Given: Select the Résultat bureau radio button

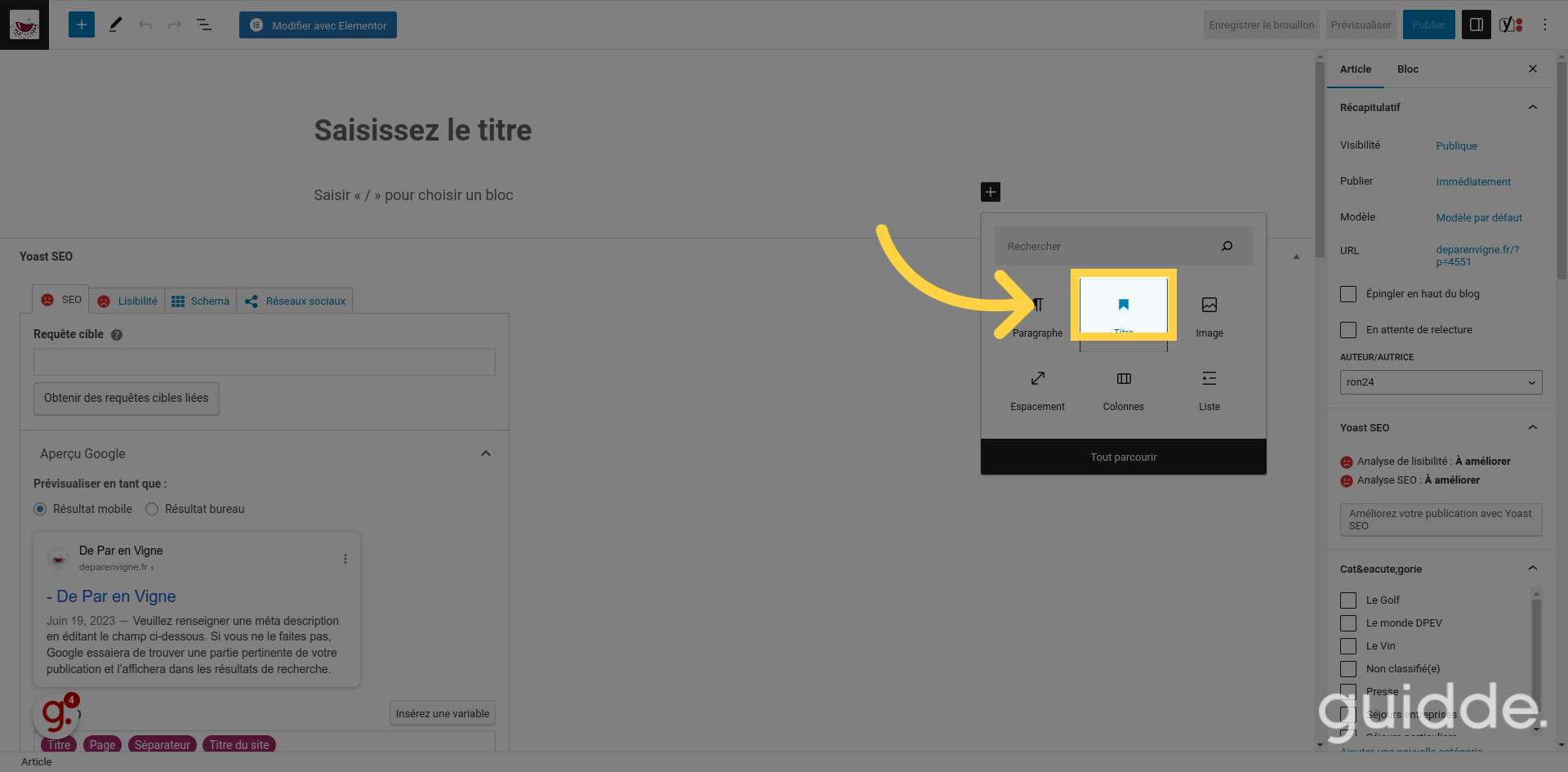Looking at the screenshot, I should [152, 509].
